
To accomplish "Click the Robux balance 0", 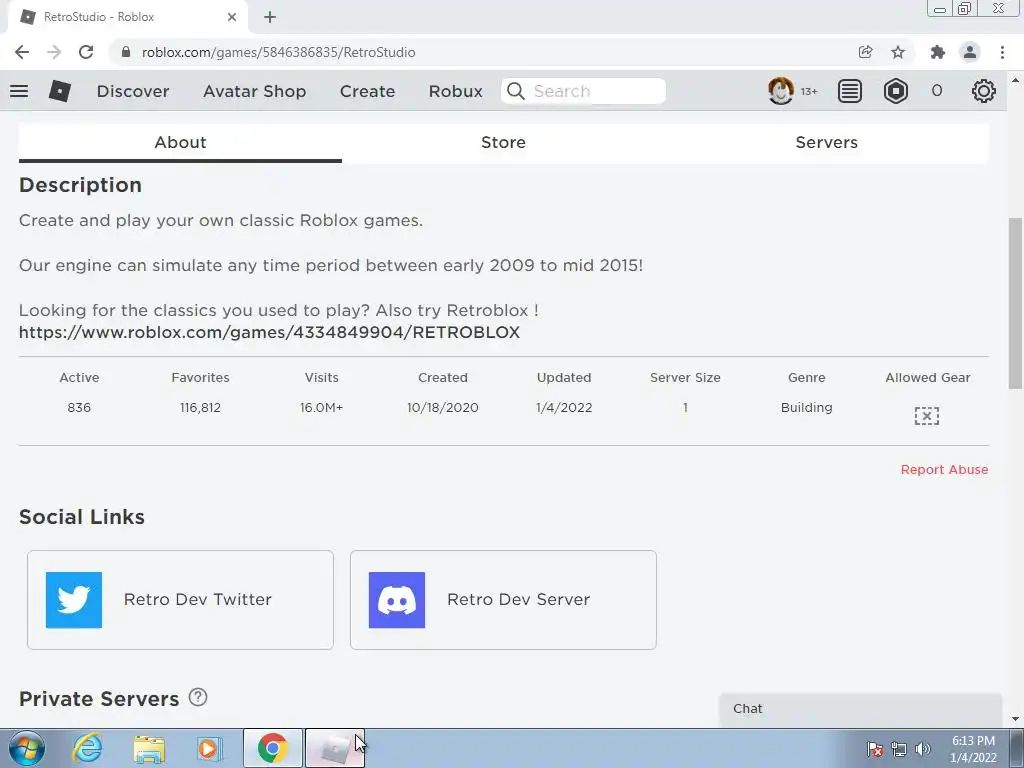I will click(936, 91).
